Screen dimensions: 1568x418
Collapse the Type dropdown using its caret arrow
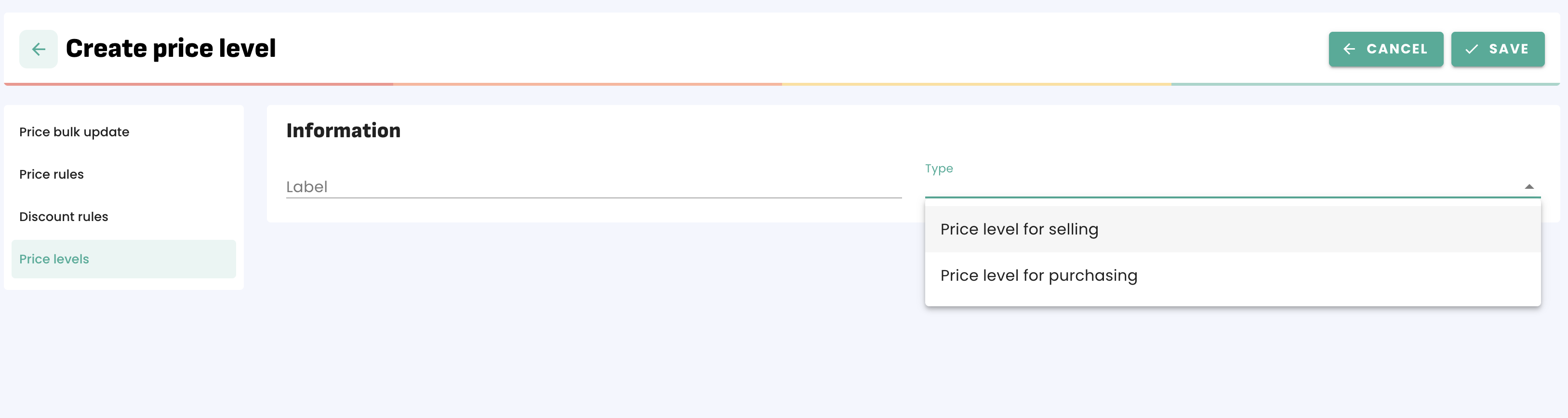pyautogui.click(x=1528, y=187)
